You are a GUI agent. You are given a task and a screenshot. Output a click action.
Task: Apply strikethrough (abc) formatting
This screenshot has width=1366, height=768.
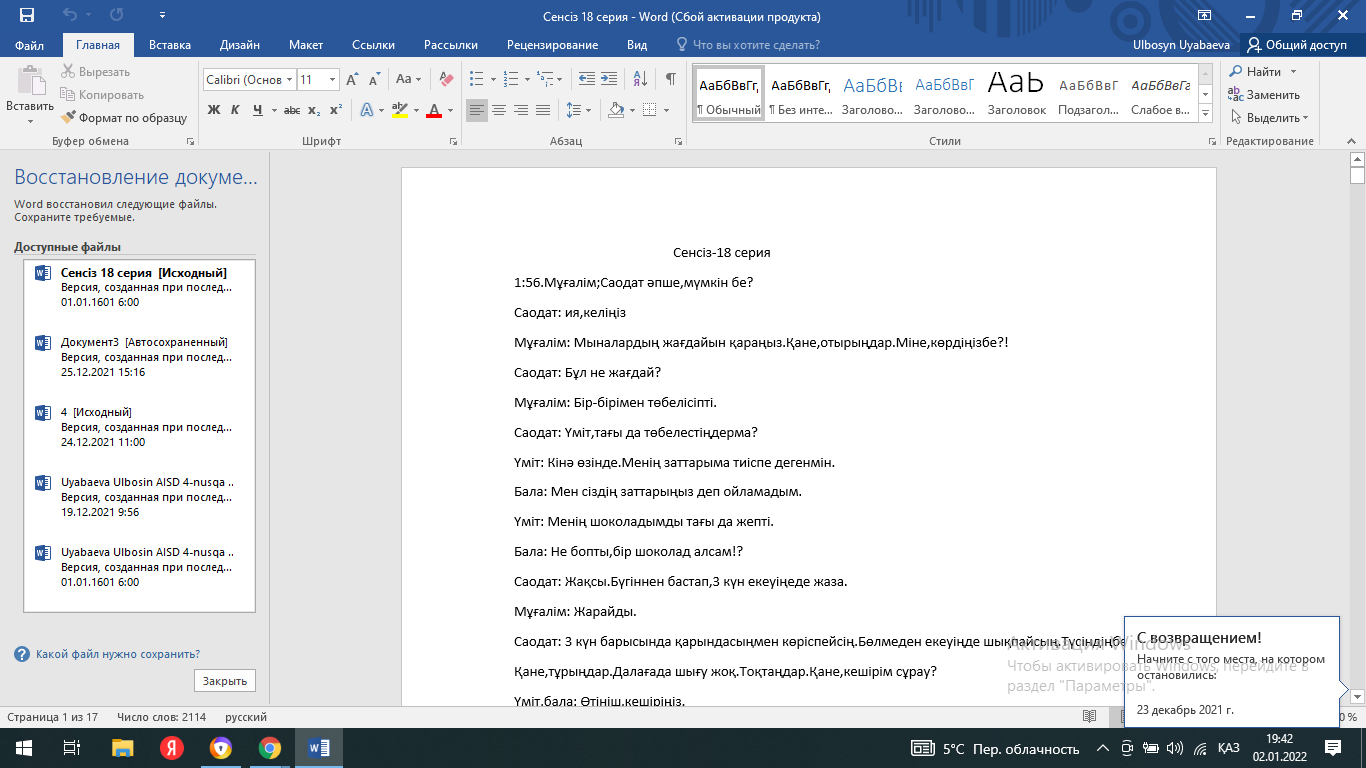click(292, 110)
